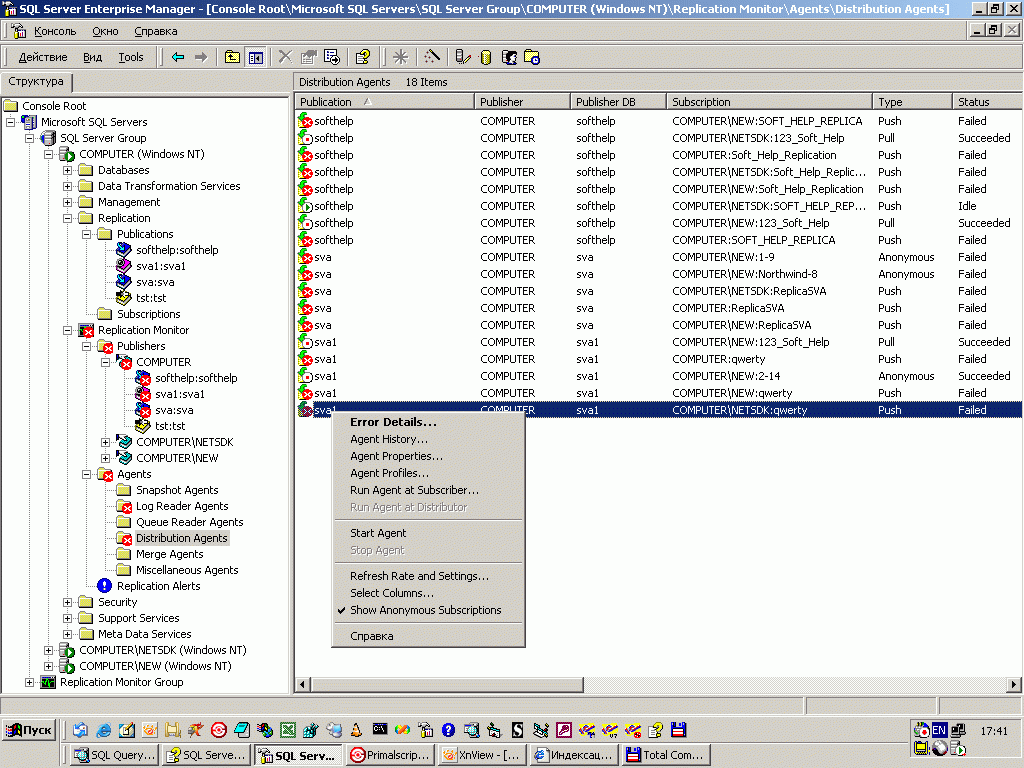Image resolution: width=1024 pixels, height=768 pixels.
Task: Select the Snapshot Agents tree item
Action: point(177,490)
